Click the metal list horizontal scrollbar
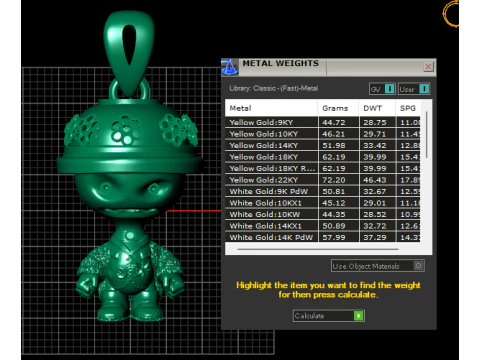Viewport: 480px width, 360px height. (x=318, y=249)
